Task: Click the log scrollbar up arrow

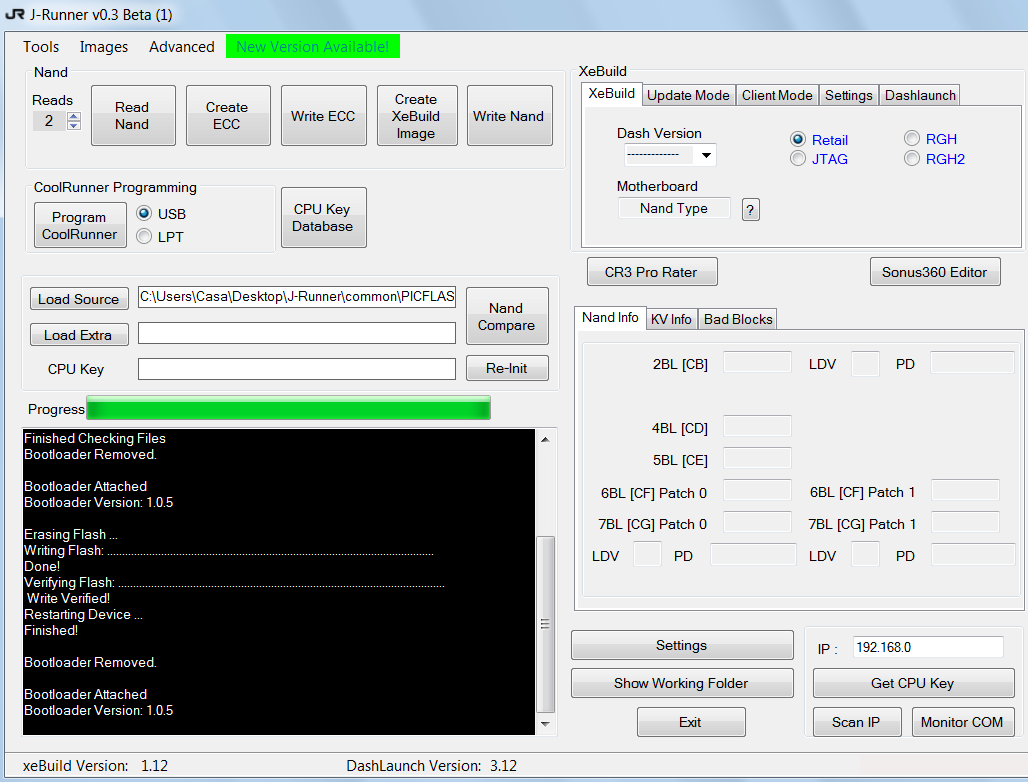Action: (x=545, y=439)
